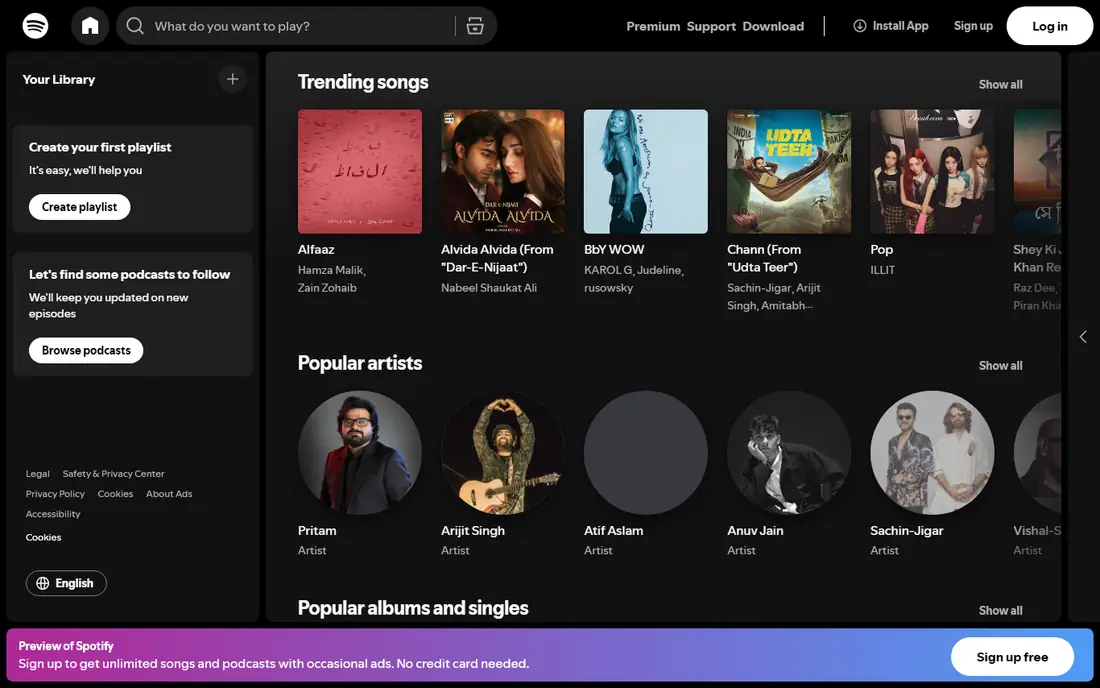Click the Cookies link under Accessibility

click(x=43, y=537)
